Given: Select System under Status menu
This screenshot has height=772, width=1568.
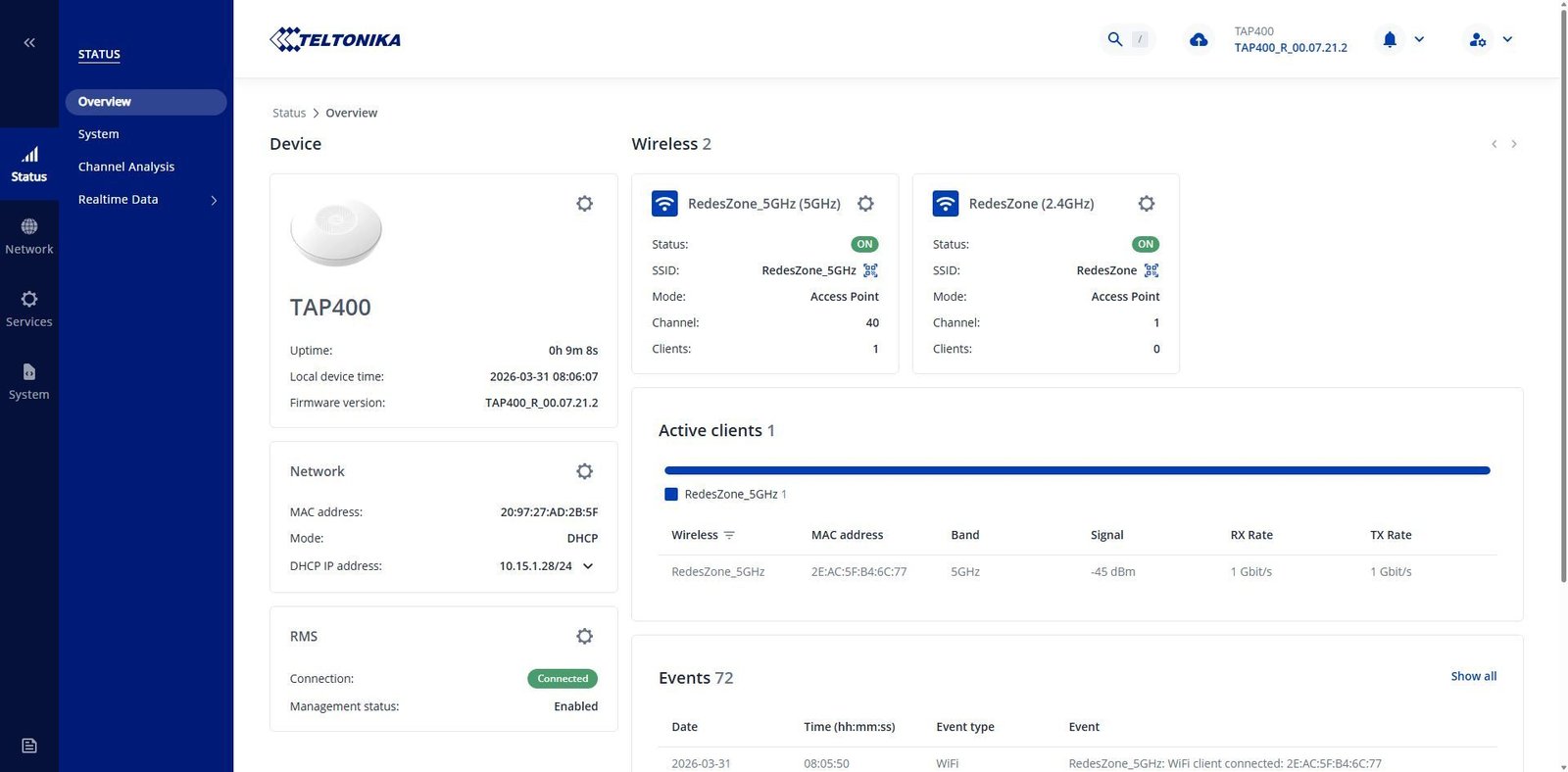Looking at the screenshot, I should [99, 134].
